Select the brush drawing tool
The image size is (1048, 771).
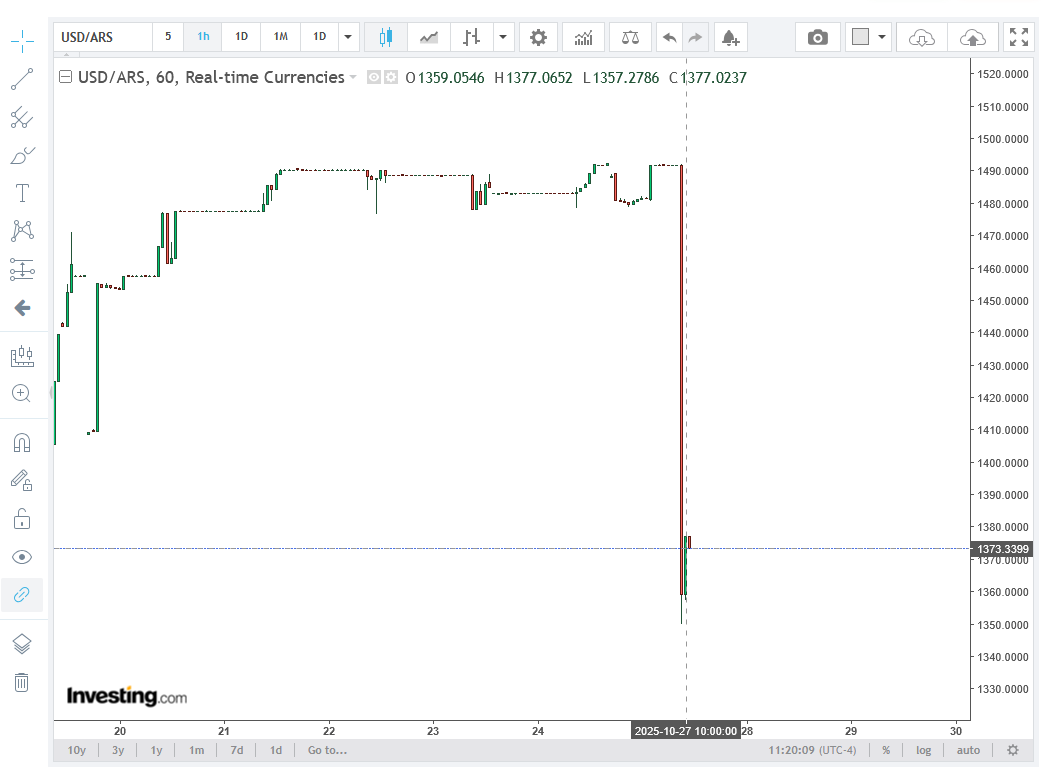22,156
